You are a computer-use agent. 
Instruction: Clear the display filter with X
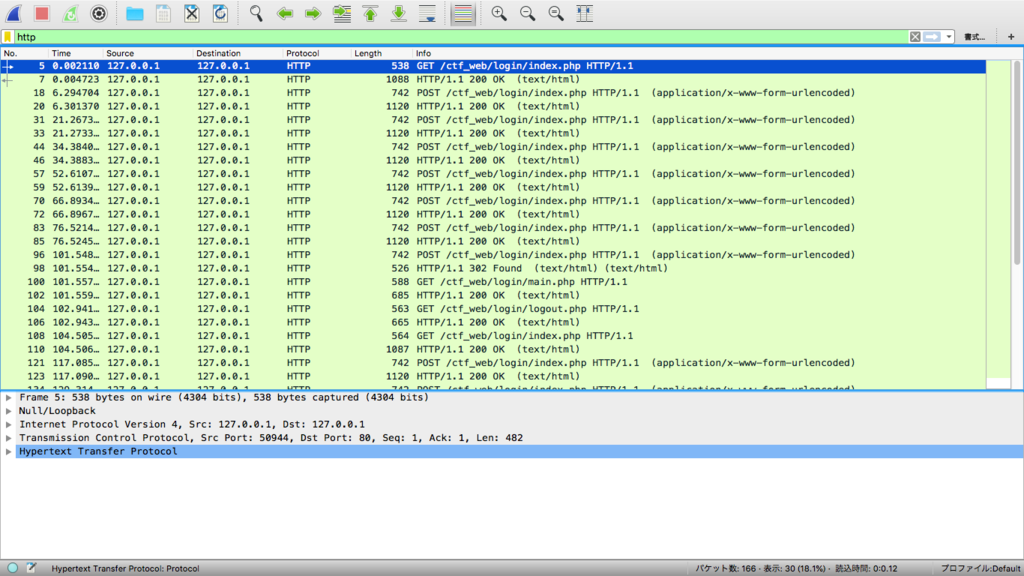(915, 37)
